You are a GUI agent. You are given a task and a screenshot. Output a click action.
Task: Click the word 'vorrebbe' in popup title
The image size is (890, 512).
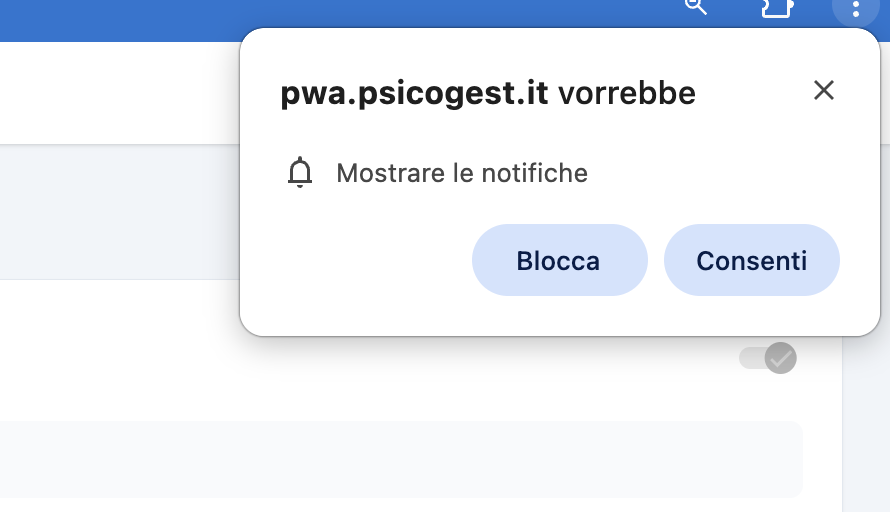[626, 94]
